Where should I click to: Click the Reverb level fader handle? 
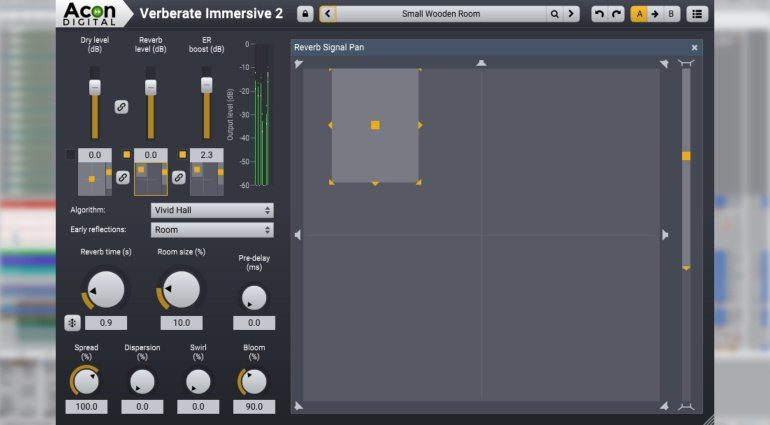point(151,87)
